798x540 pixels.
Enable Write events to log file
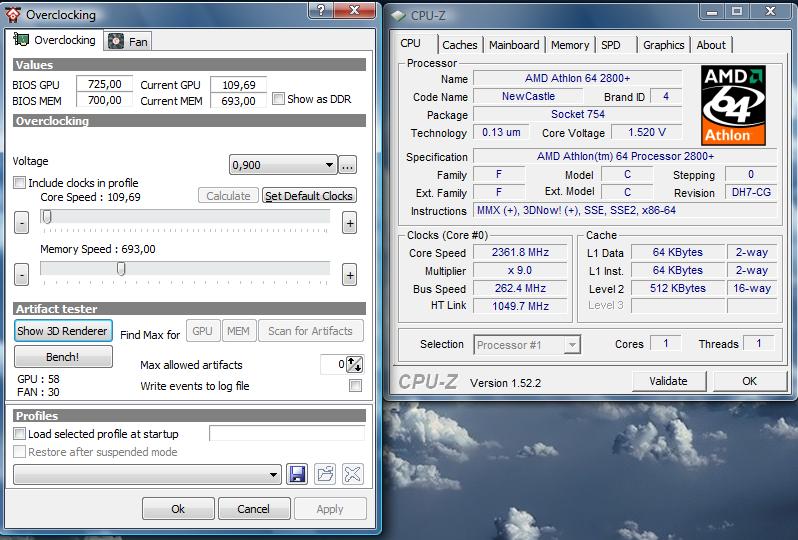point(356,385)
